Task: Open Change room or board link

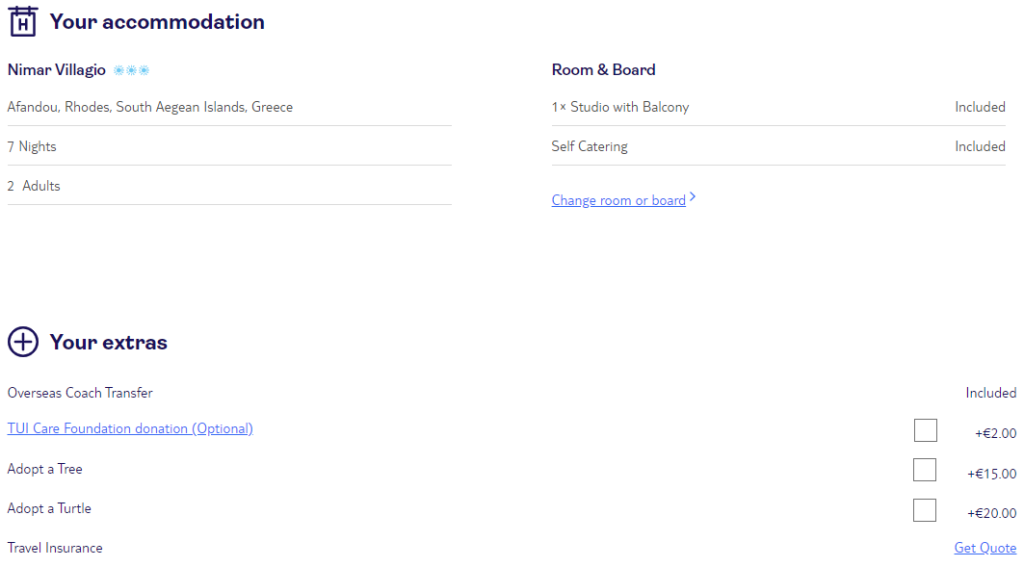Action: (x=618, y=200)
